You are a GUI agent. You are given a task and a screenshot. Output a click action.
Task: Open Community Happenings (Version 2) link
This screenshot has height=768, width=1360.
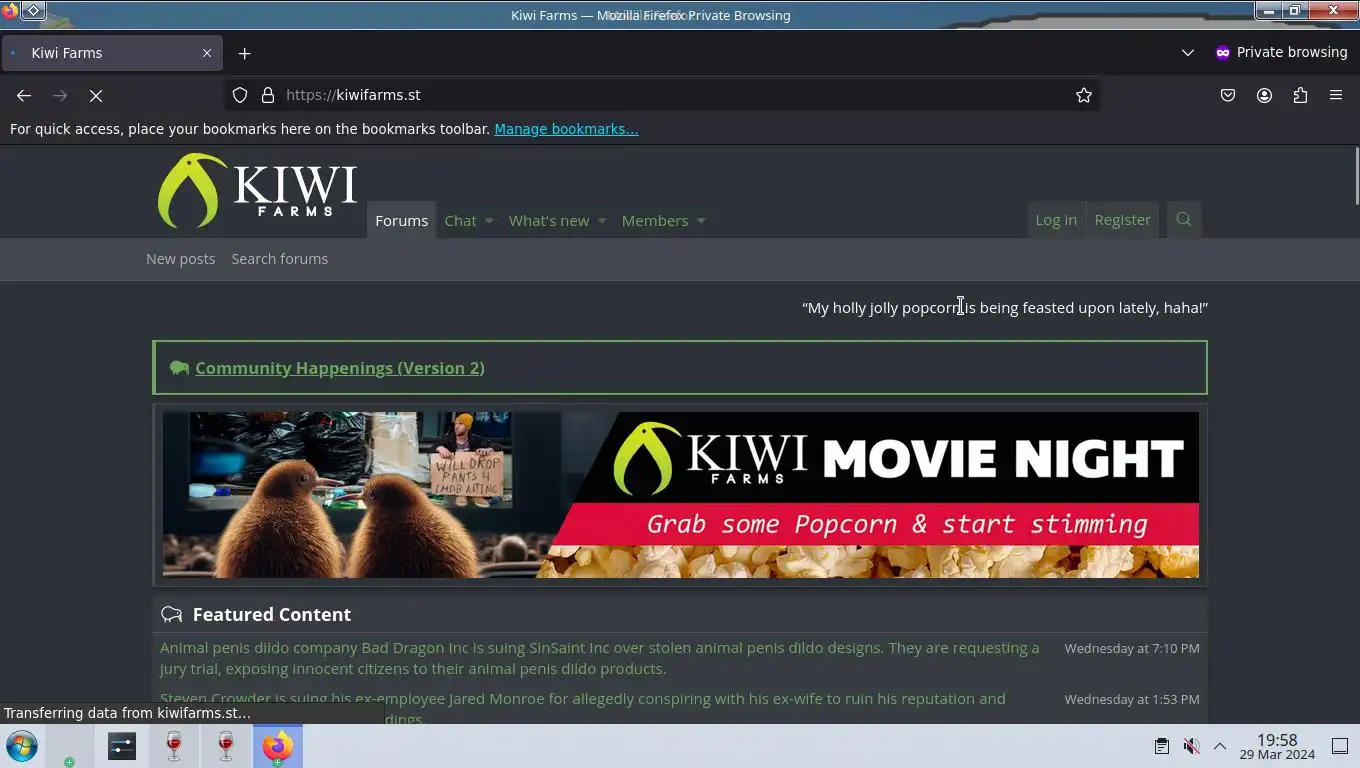point(340,368)
